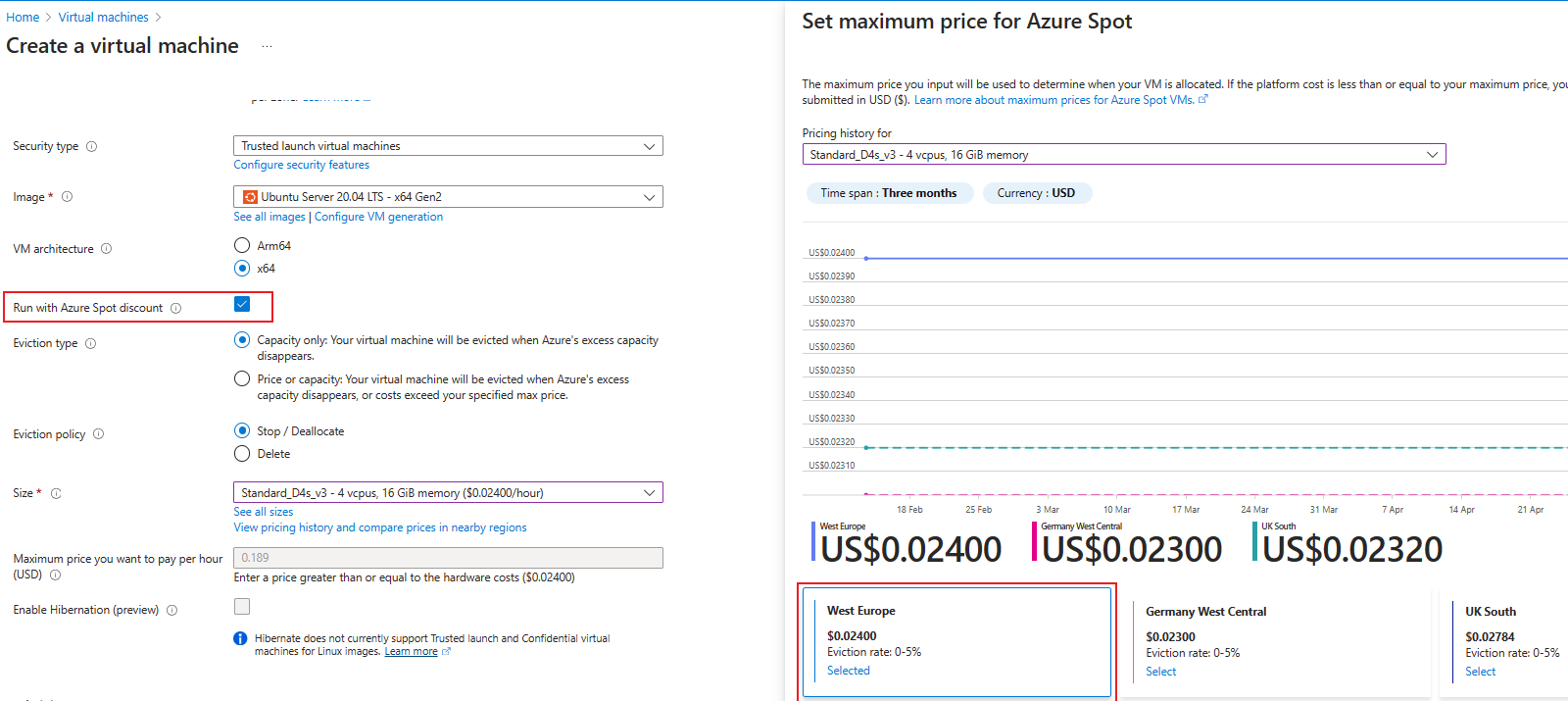Click the Enable Hibernation info icon
This screenshot has height=701, width=1568.
[x=172, y=611]
